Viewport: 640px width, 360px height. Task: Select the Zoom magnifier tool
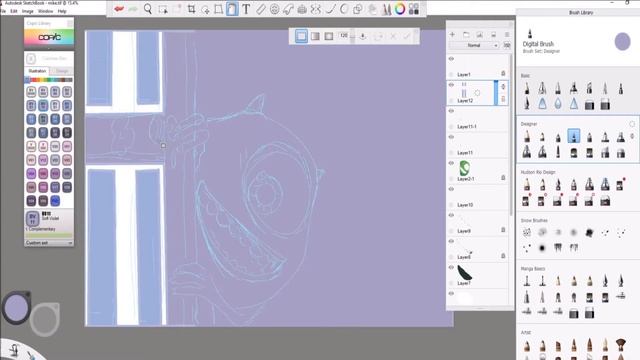click(147, 9)
